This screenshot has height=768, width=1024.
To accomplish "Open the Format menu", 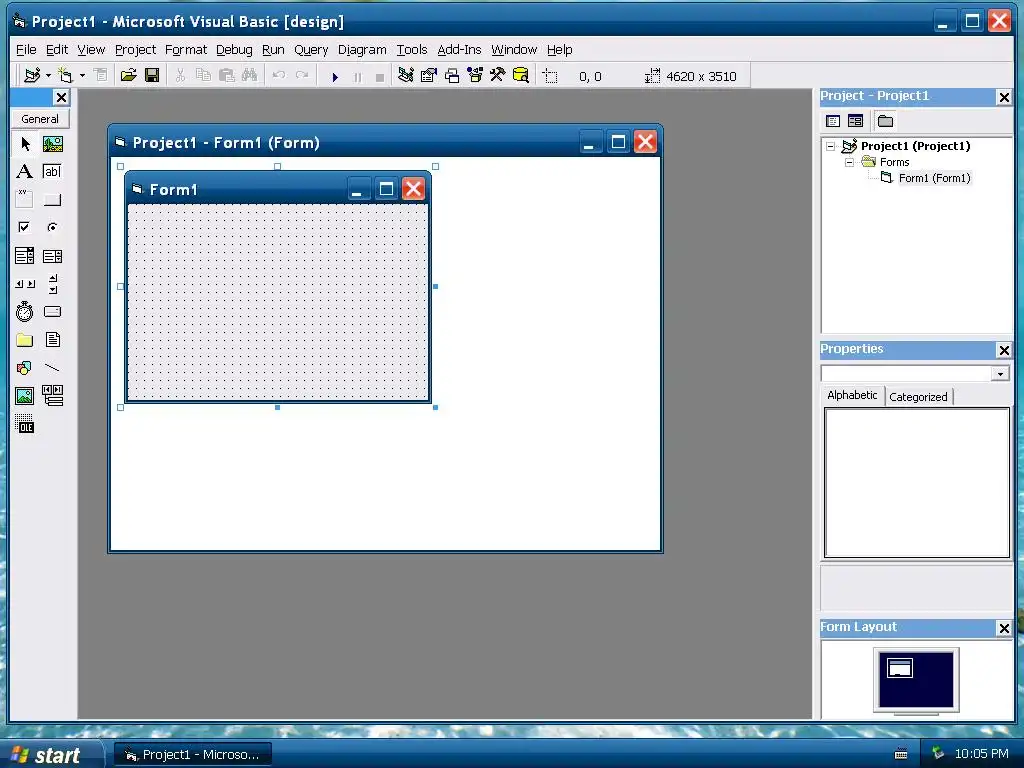I will point(185,50).
